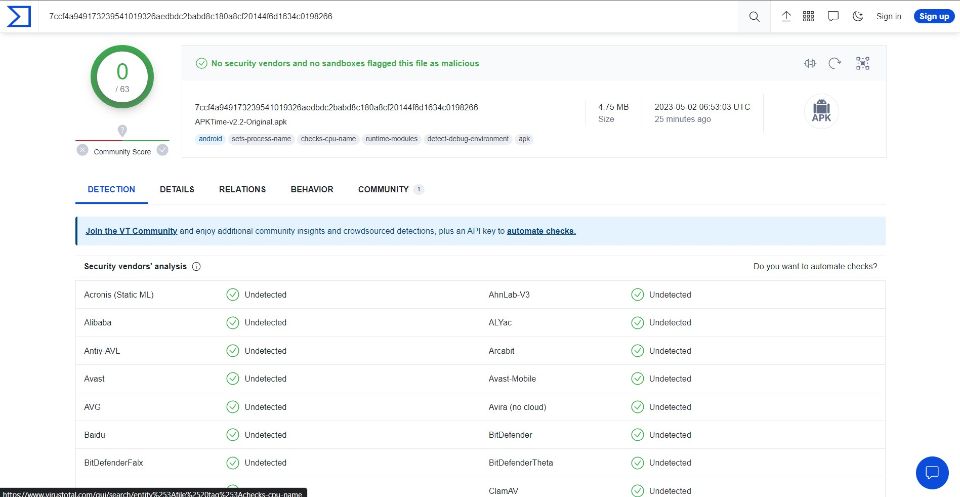The width and height of the screenshot is (960, 497).
Task: Click the detect-debug-environment tag
Action: (x=468, y=139)
